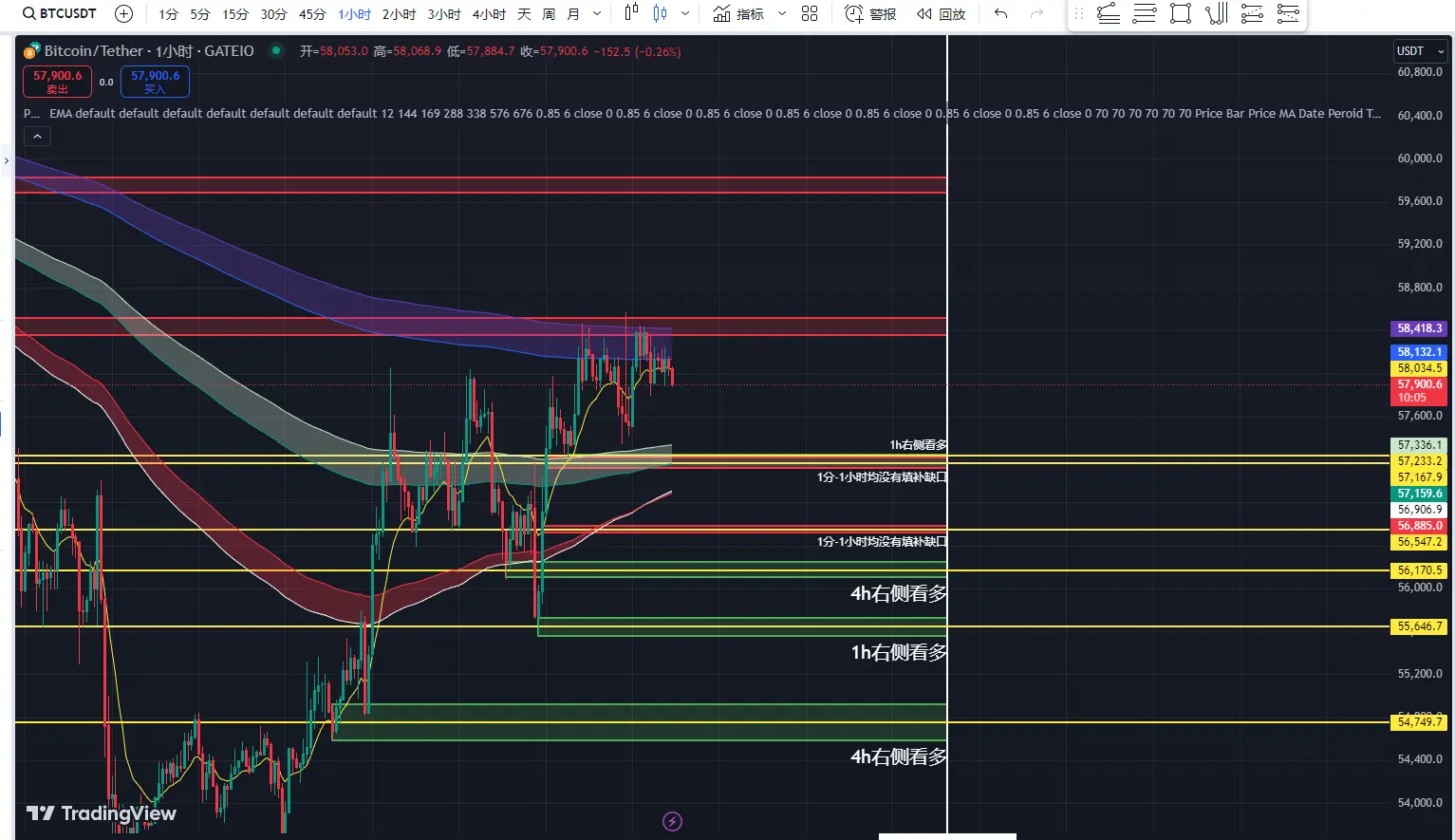Click the Bitcoin/Tether chart title
Screen dimensions: 1455x840
click(x=149, y=51)
